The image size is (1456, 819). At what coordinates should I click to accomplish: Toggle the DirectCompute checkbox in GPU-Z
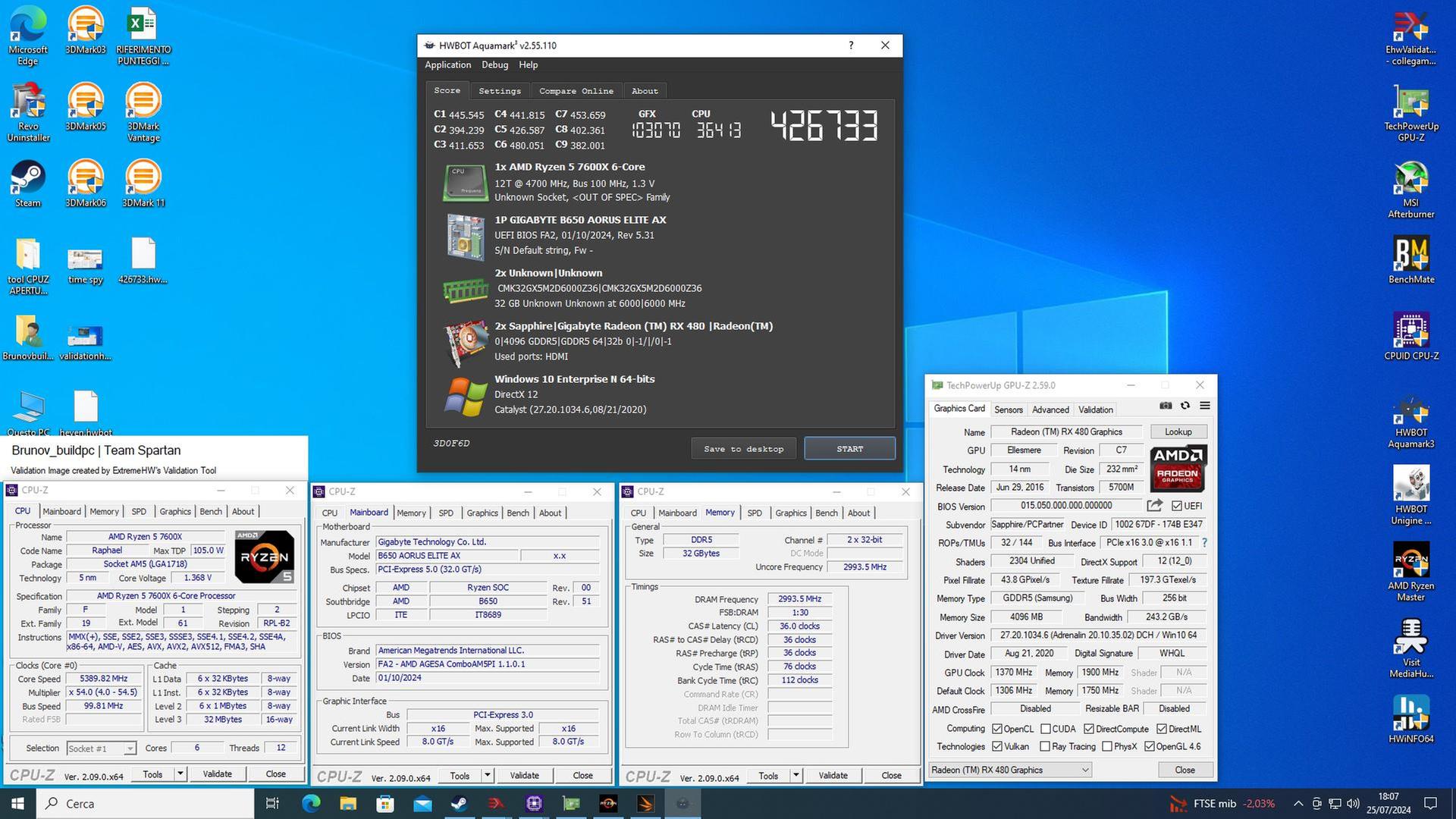tap(1089, 729)
